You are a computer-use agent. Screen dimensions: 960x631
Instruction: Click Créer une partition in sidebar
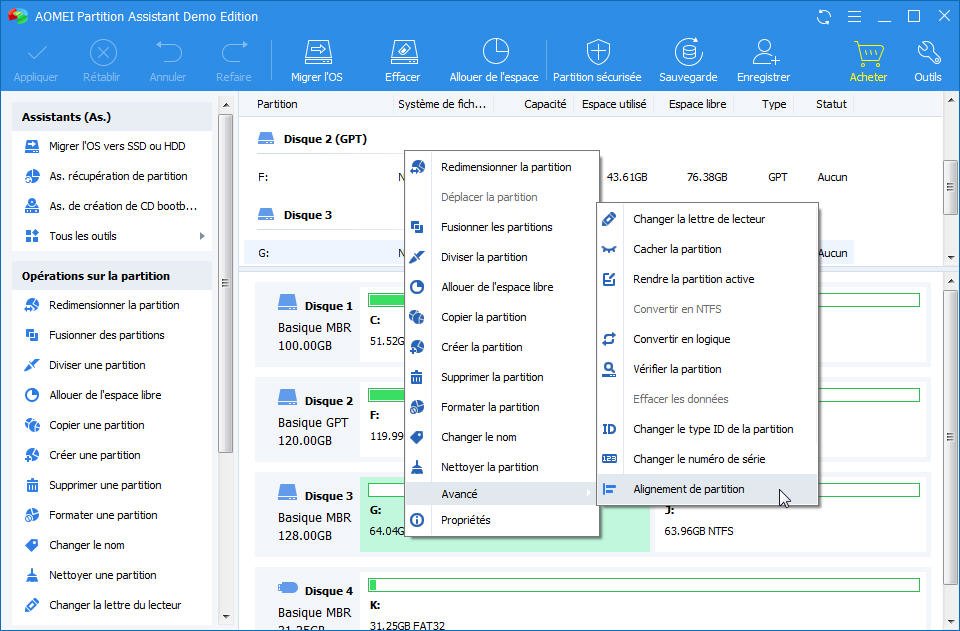(x=112, y=455)
